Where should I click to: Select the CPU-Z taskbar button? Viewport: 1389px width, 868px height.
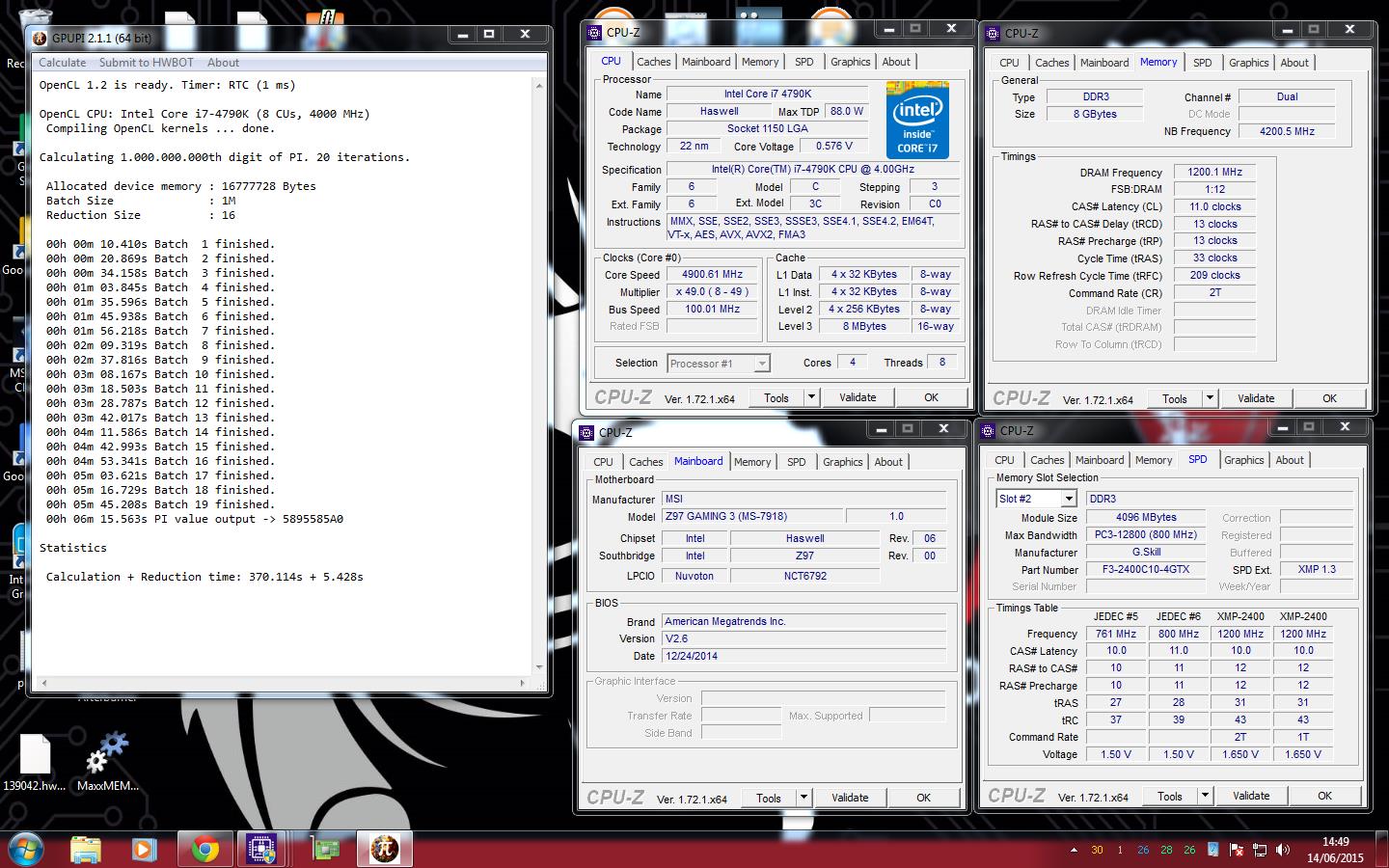[x=262, y=850]
